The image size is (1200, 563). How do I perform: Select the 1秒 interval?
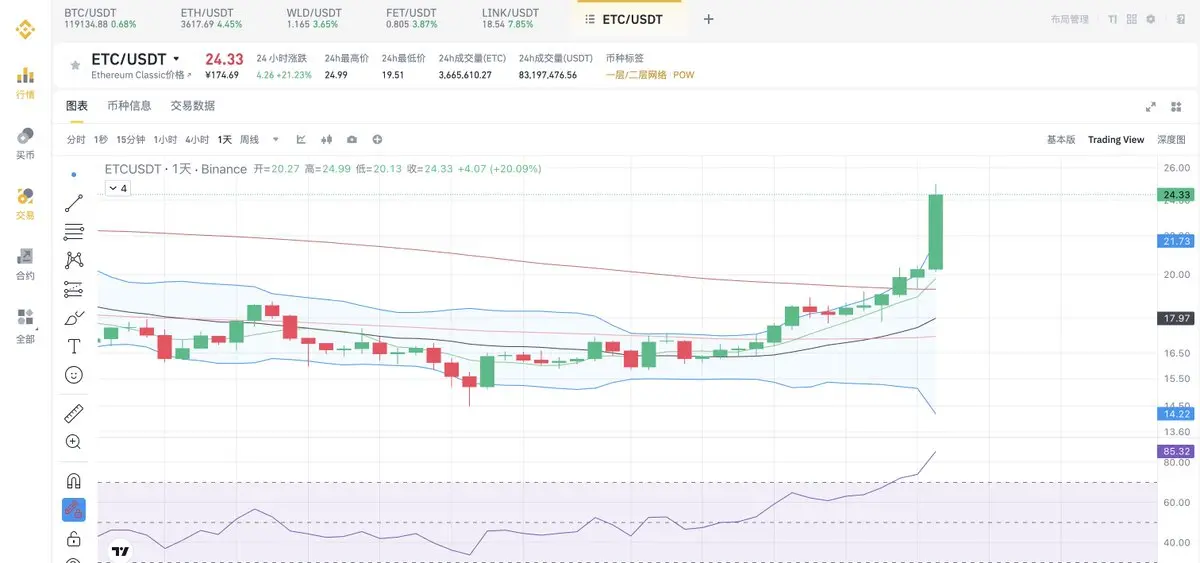pyautogui.click(x=101, y=140)
